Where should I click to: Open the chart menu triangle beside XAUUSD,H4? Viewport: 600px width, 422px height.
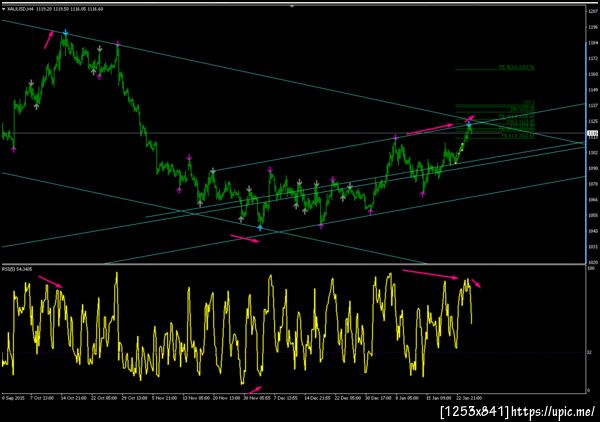tap(3, 9)
